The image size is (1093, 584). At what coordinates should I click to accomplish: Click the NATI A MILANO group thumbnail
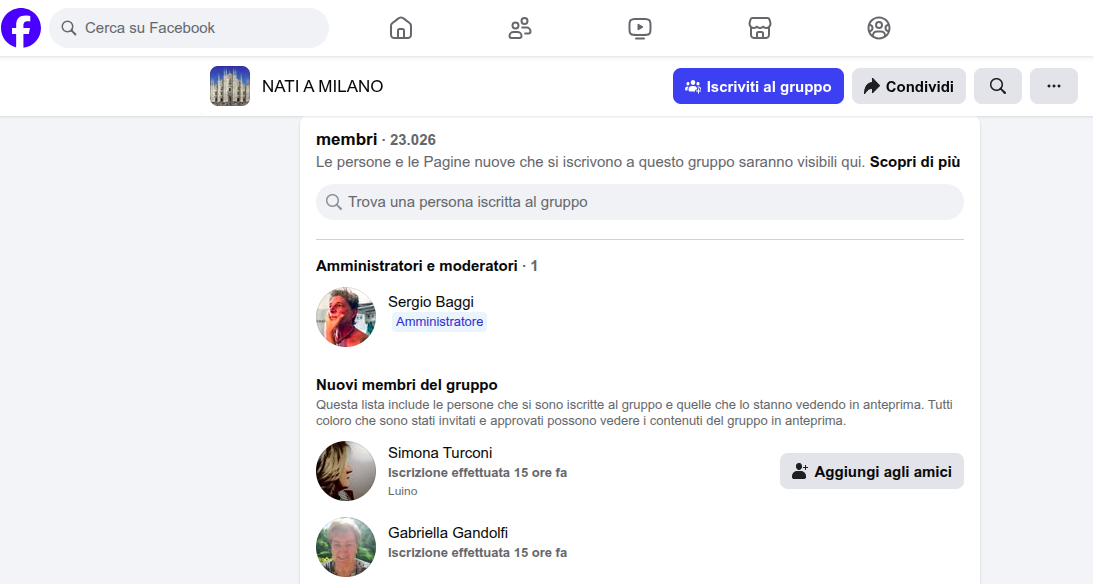click(230, 86)
